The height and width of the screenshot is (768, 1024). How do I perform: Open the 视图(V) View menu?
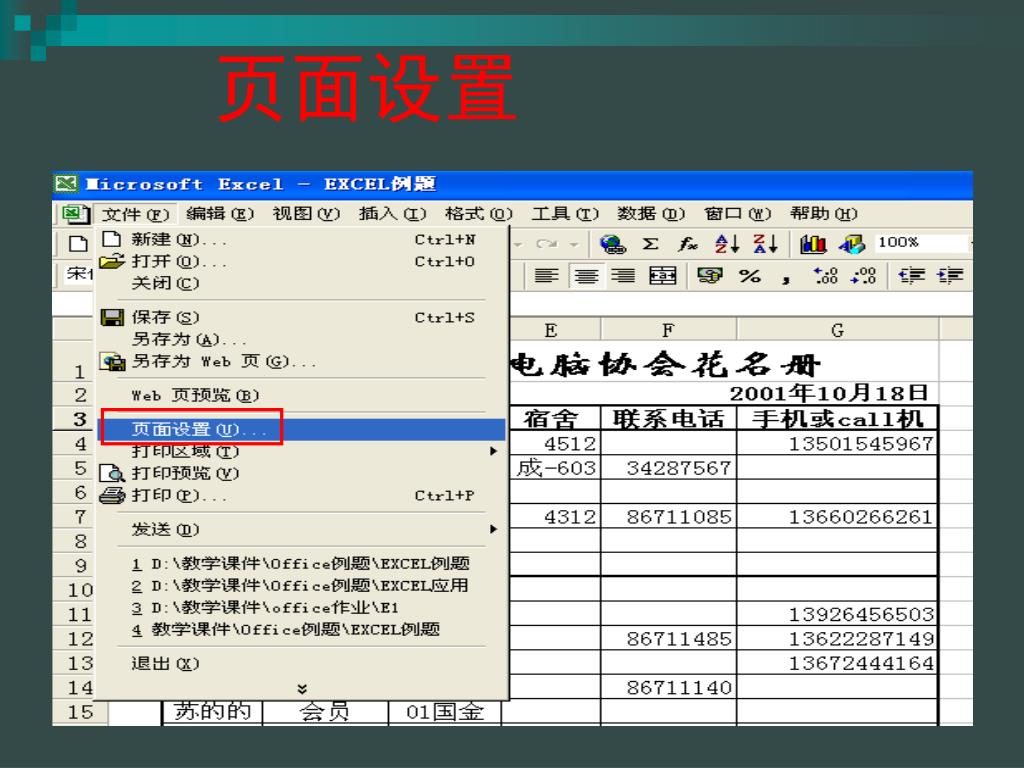click(306, 214)
